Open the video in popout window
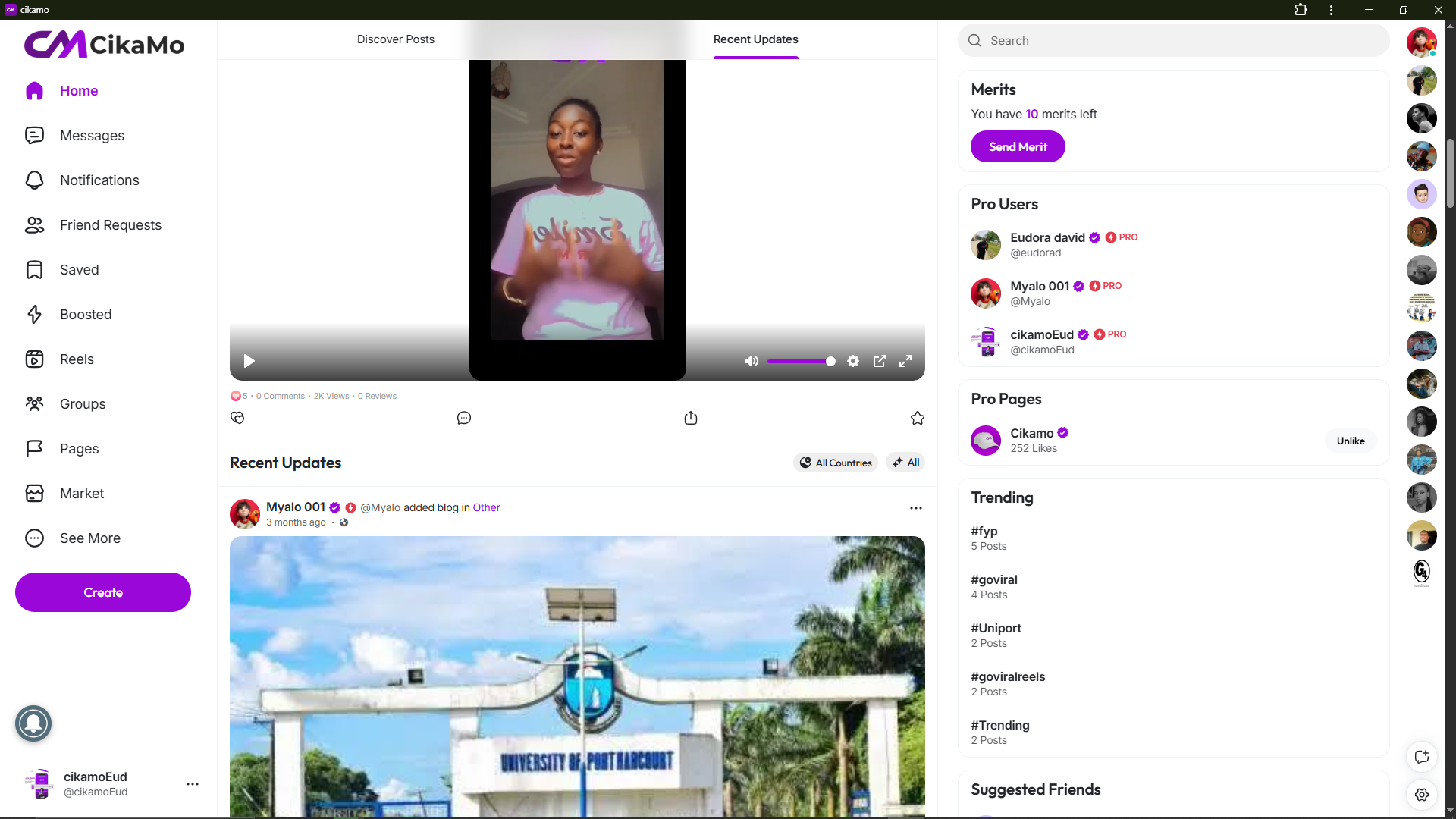 pos(879,361)
